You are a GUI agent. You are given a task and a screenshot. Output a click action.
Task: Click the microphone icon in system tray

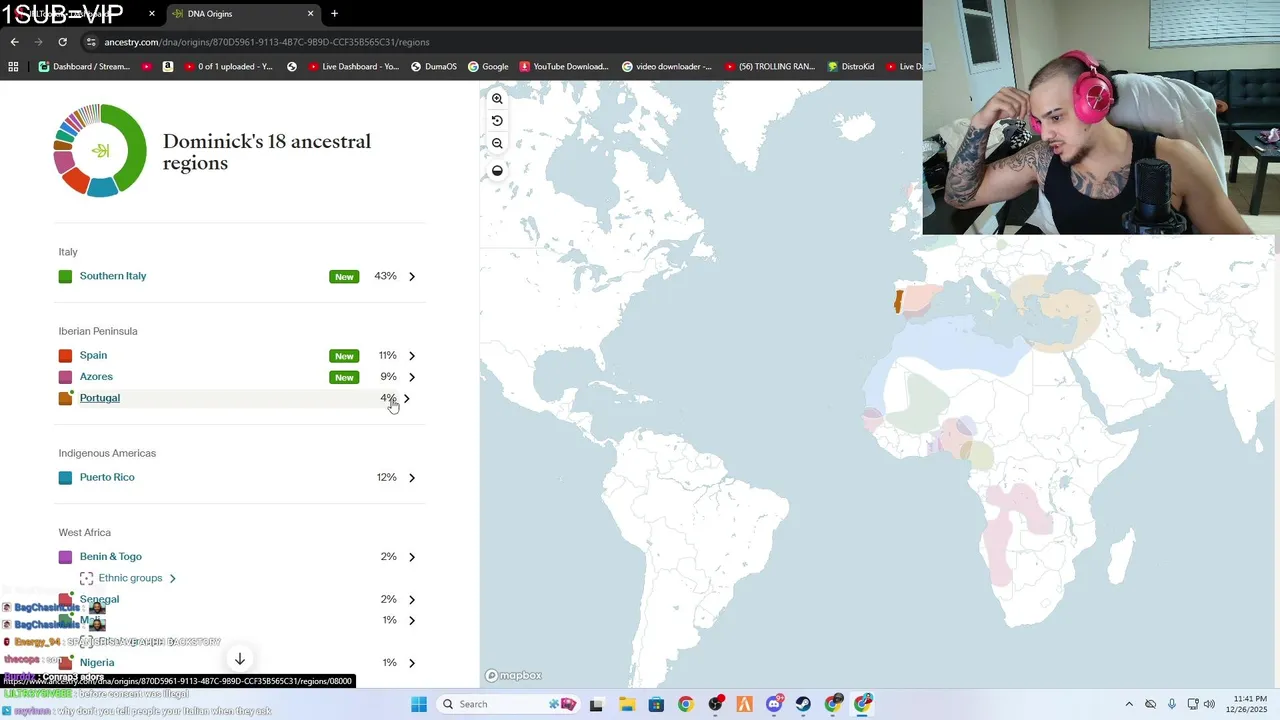1172,704
